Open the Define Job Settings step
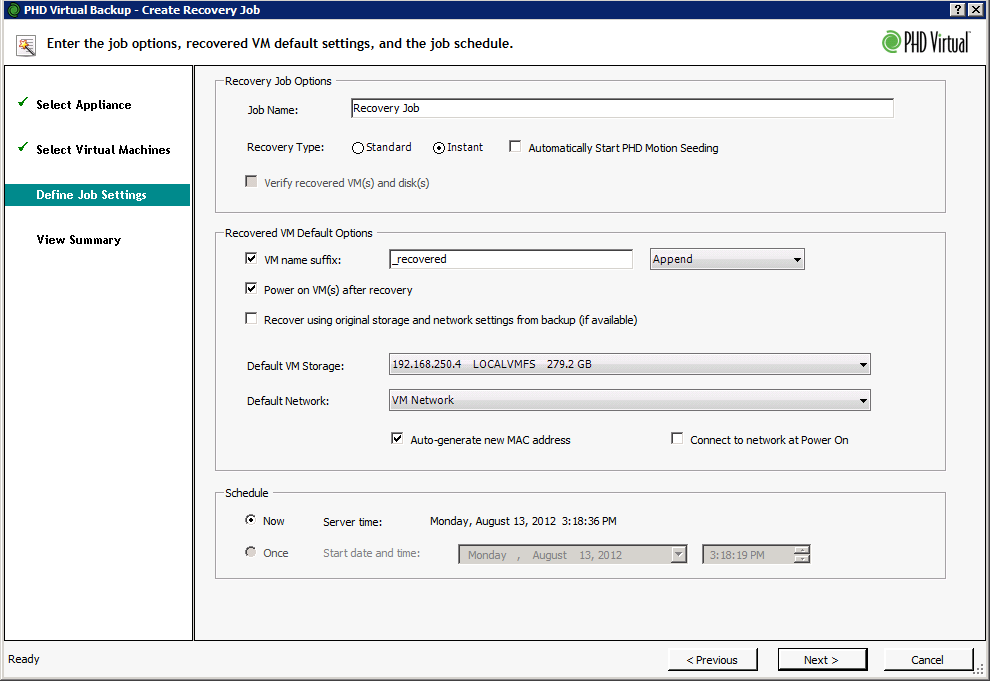Viewport: 992px width, 681px height. pyautogui.click(x=97, y=195)
